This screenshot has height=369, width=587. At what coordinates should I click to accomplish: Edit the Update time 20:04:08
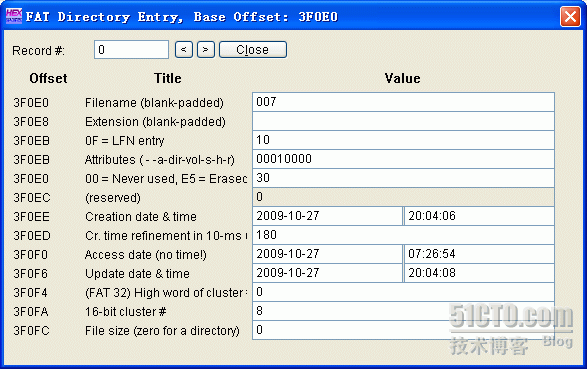[x=479, y=273]
